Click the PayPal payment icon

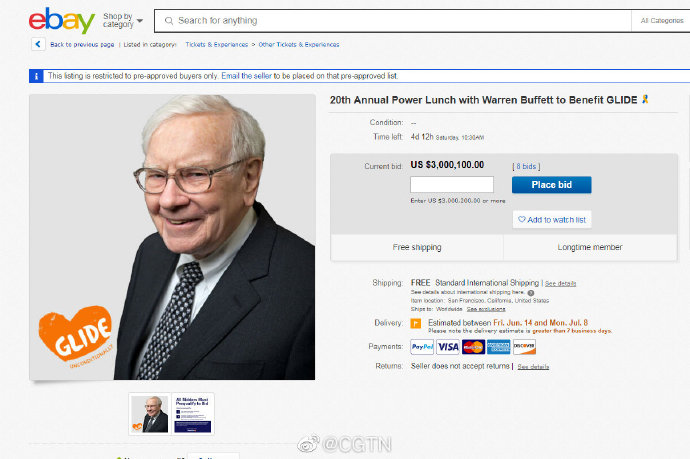click(422, 347)
